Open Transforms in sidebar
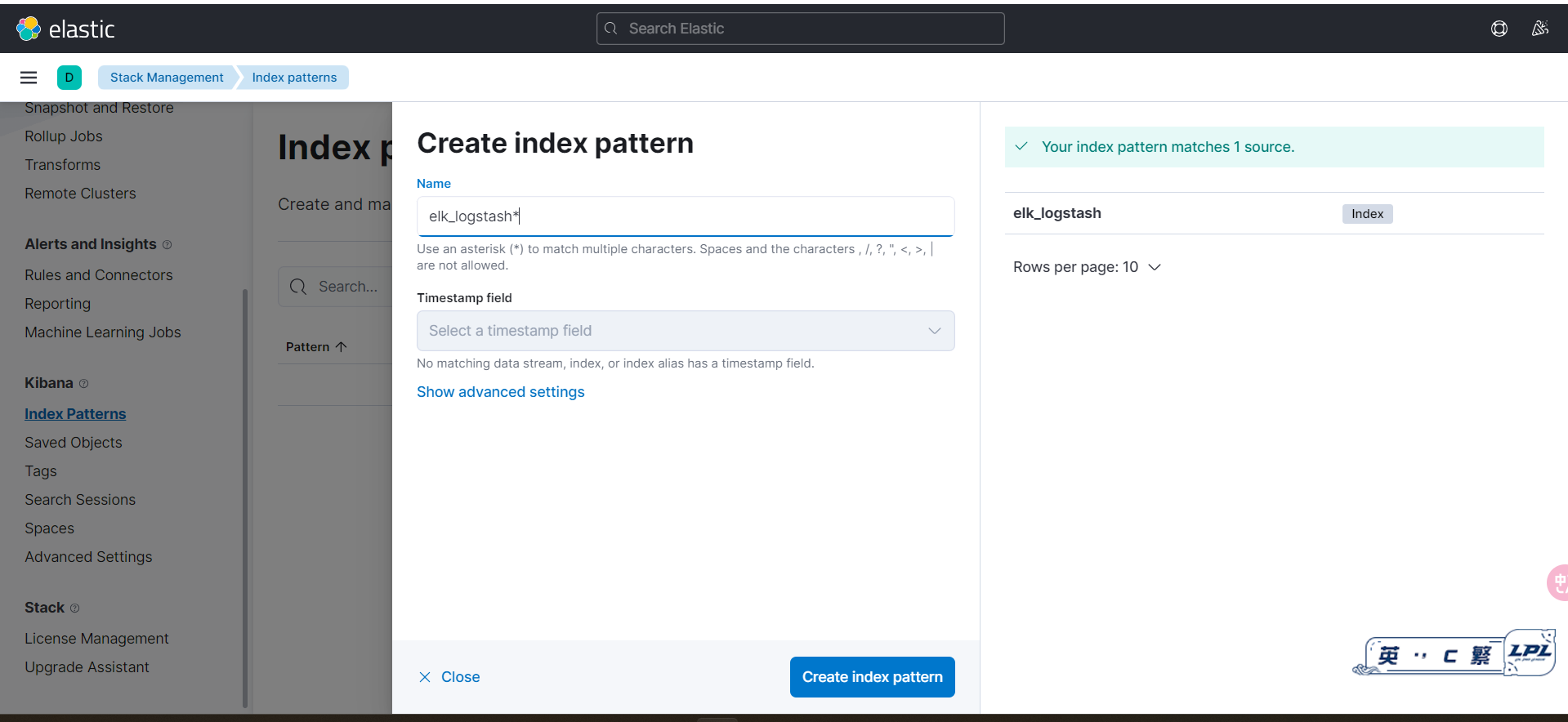1568x722 pixels. pyautogui.click(x=62, y=165)
